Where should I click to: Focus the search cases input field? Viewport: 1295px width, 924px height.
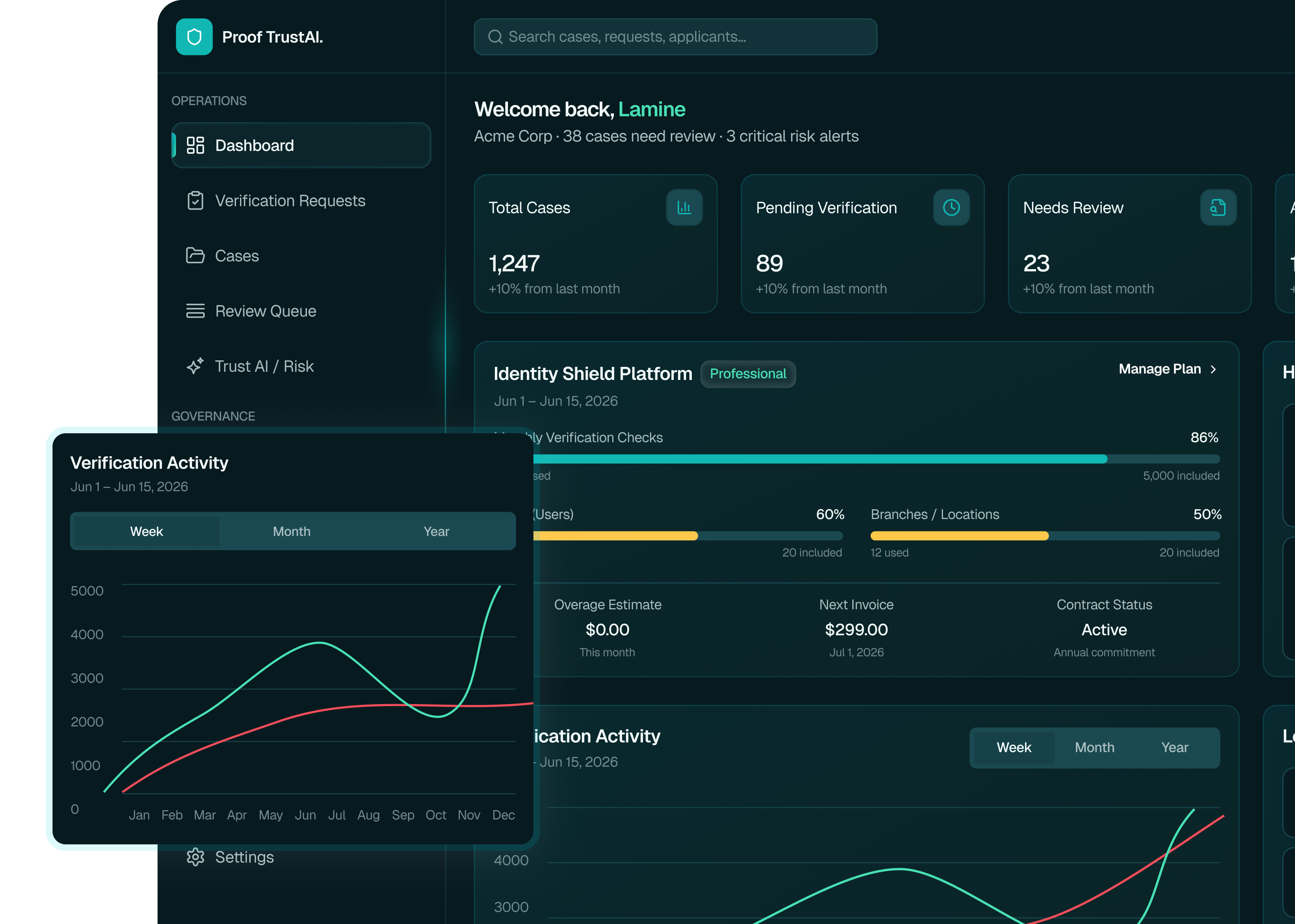pos(675,37)
